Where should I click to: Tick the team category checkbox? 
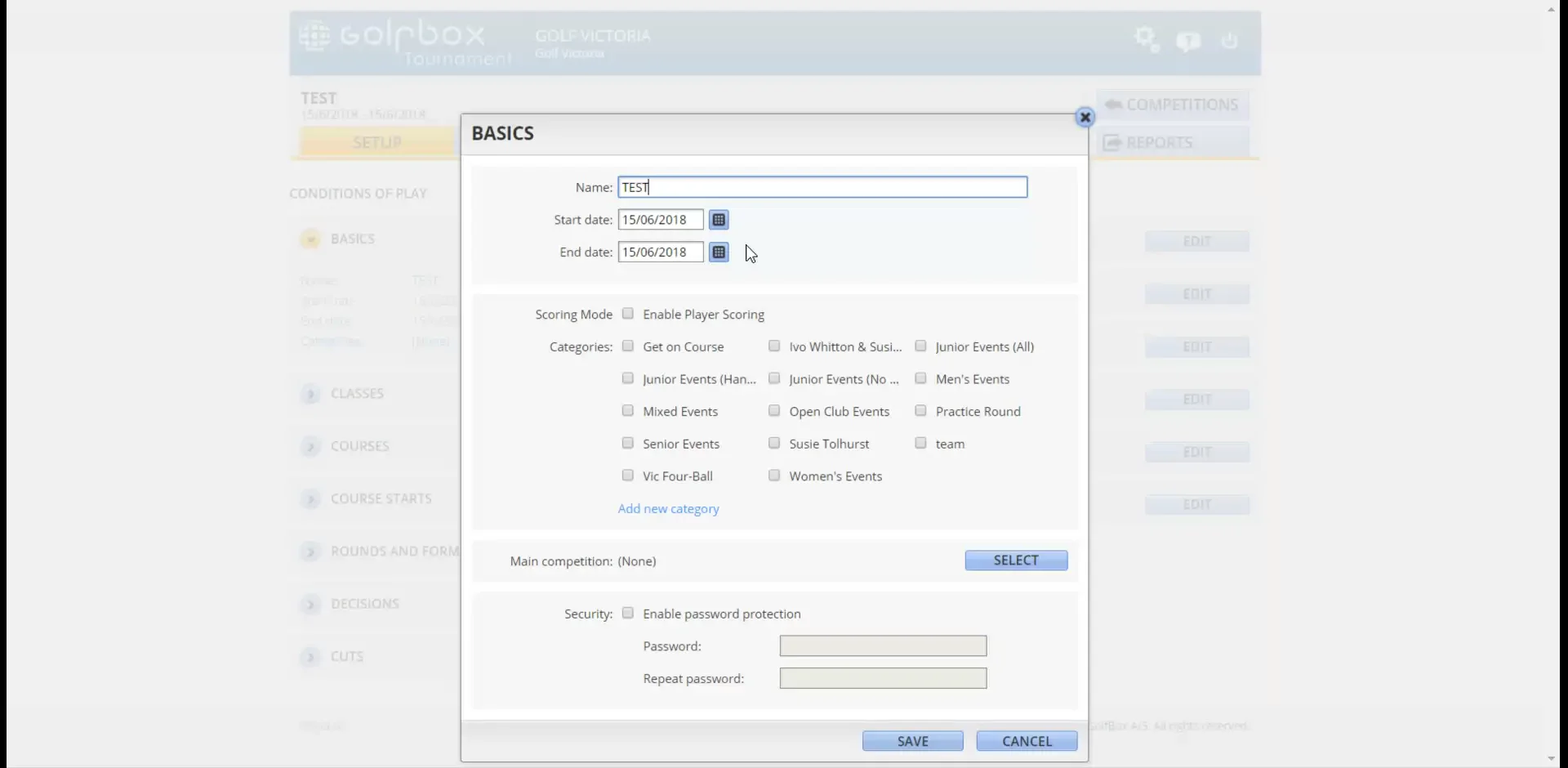click(x=920, y=443)
